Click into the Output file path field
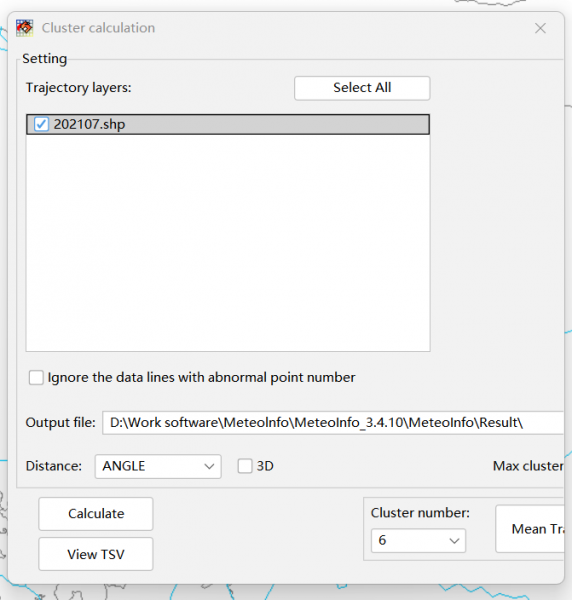This screenshot has height=600, width=572. pyautogui.click(x=333, y=423)
